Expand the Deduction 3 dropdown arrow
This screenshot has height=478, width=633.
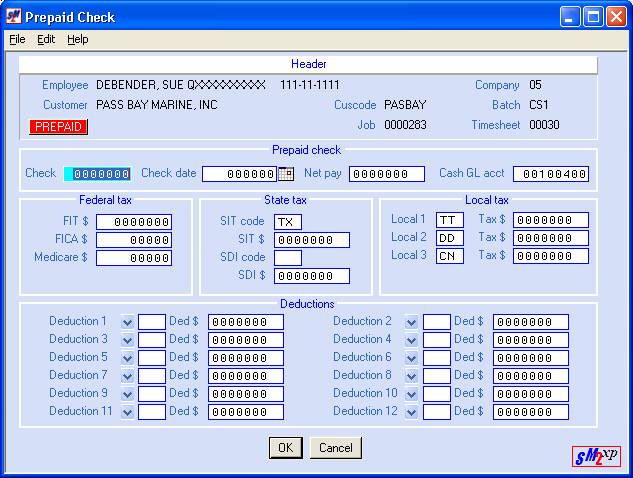(x=127, y=340)
